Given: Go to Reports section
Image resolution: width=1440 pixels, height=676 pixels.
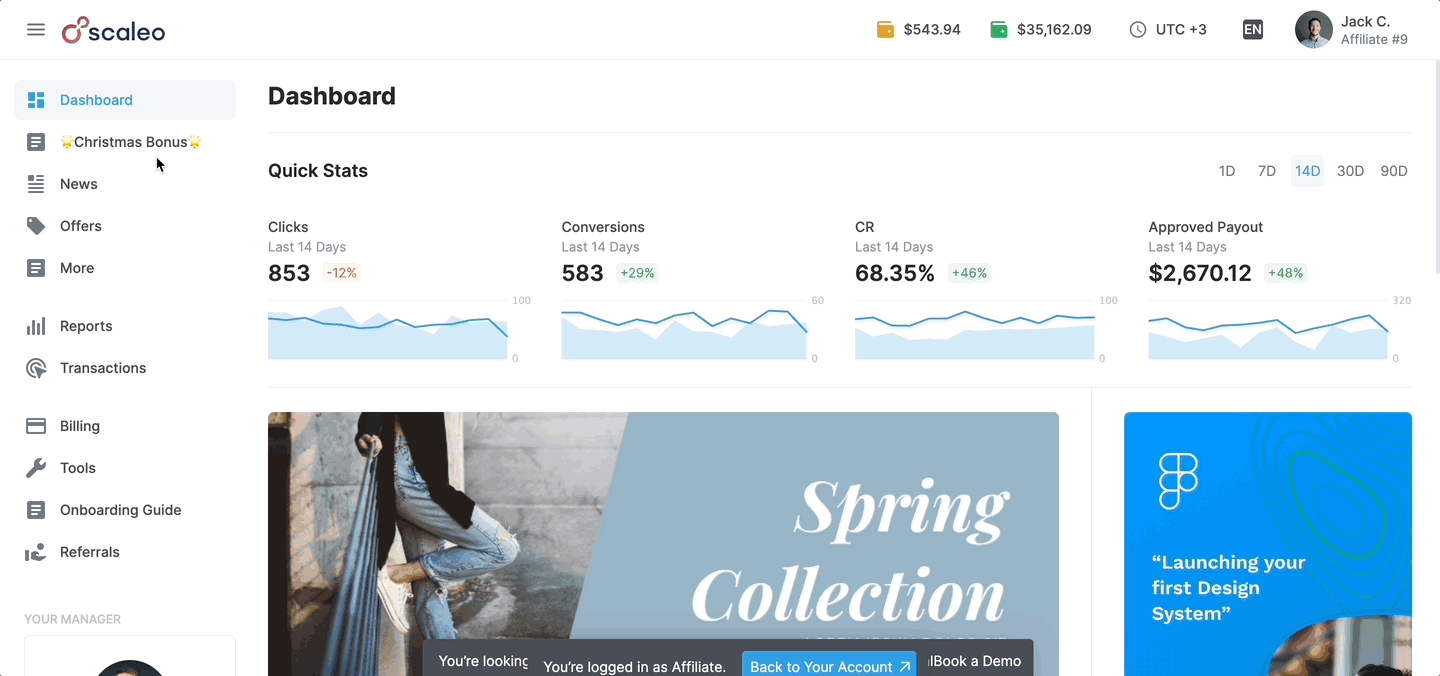Looking at the screenshot, I should pos(125,326).
